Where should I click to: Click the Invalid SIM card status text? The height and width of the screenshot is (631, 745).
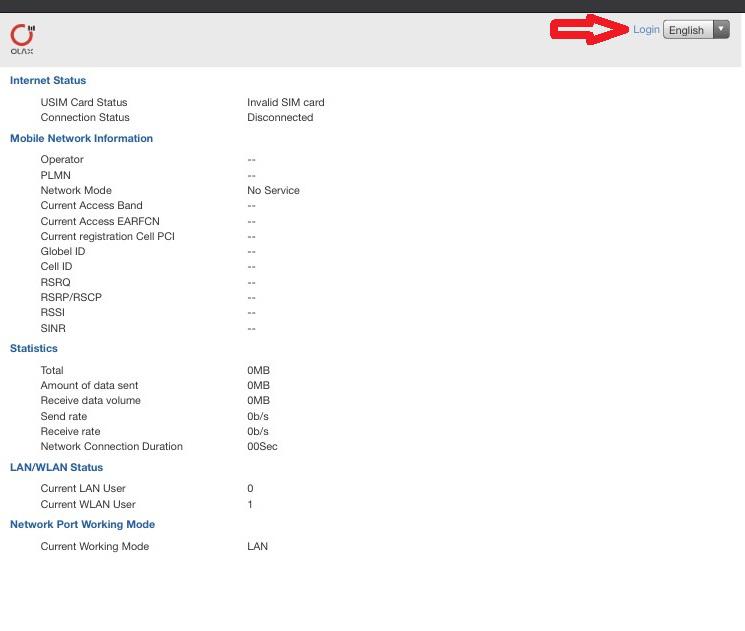(x=286, y=102)
